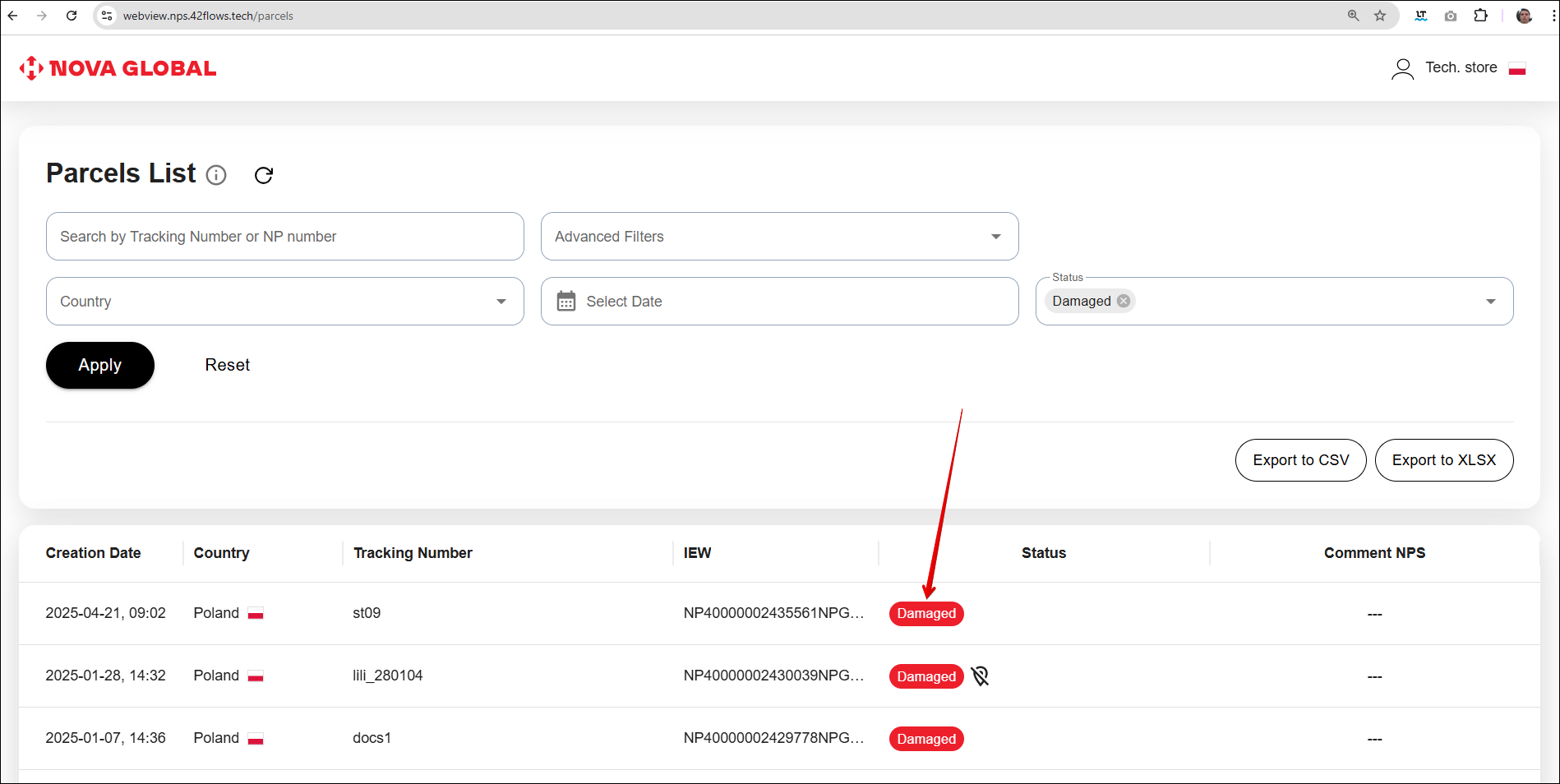Sort by Creation Date column header
This screenshot has width=1560, height=784.
point(94,553)
